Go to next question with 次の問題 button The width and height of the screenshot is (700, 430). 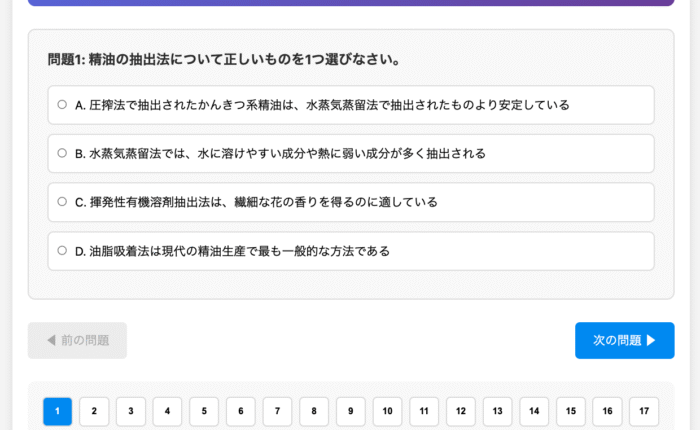point(625,340)
